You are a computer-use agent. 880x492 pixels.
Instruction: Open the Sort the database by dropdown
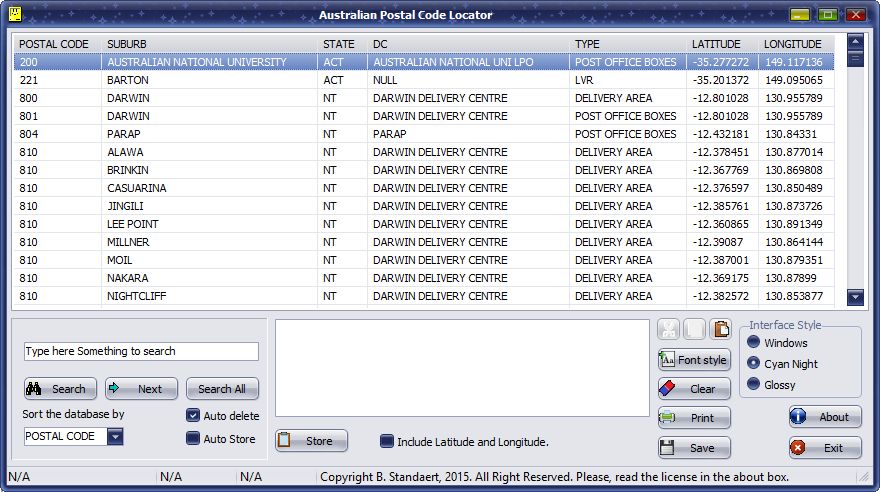pyautogui.click(x=115, y=436)
